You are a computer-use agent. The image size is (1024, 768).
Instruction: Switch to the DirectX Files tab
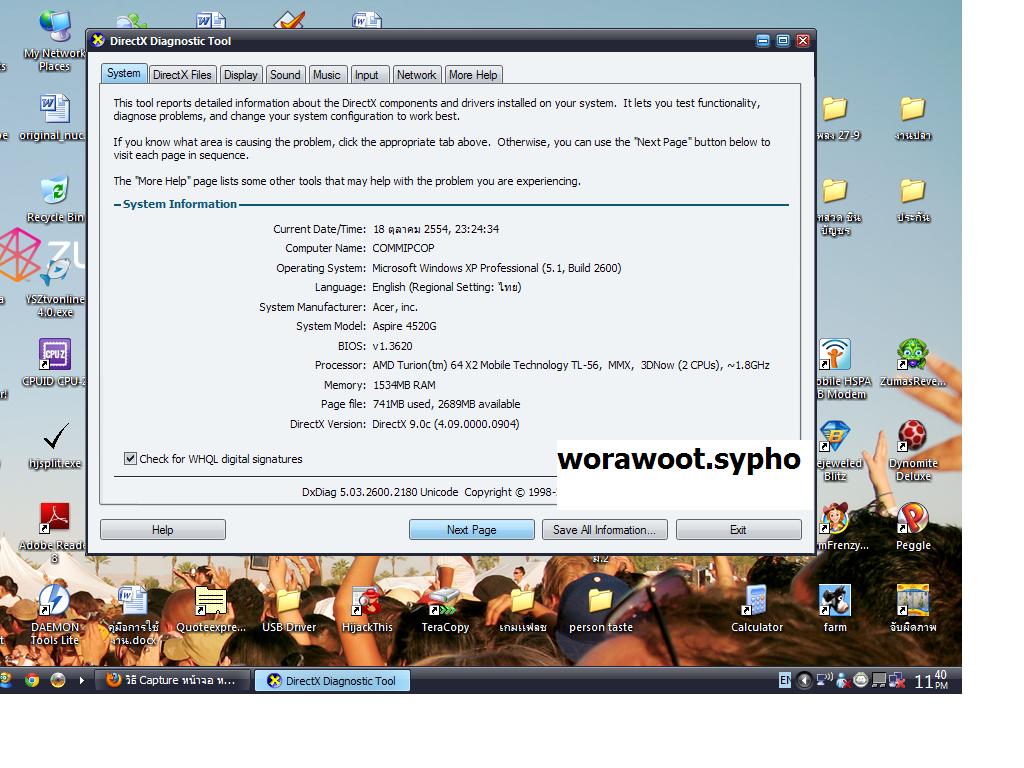point(182,75)
